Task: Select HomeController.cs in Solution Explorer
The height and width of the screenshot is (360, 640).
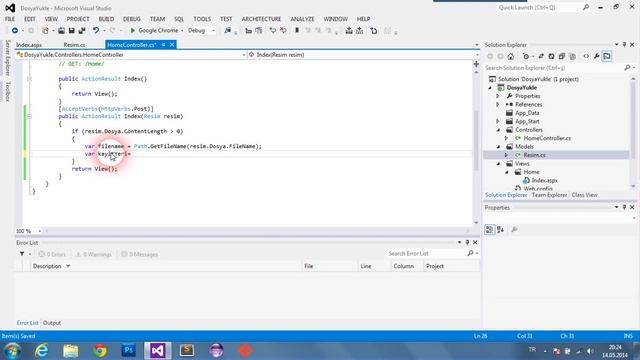Action: point(547,138)
